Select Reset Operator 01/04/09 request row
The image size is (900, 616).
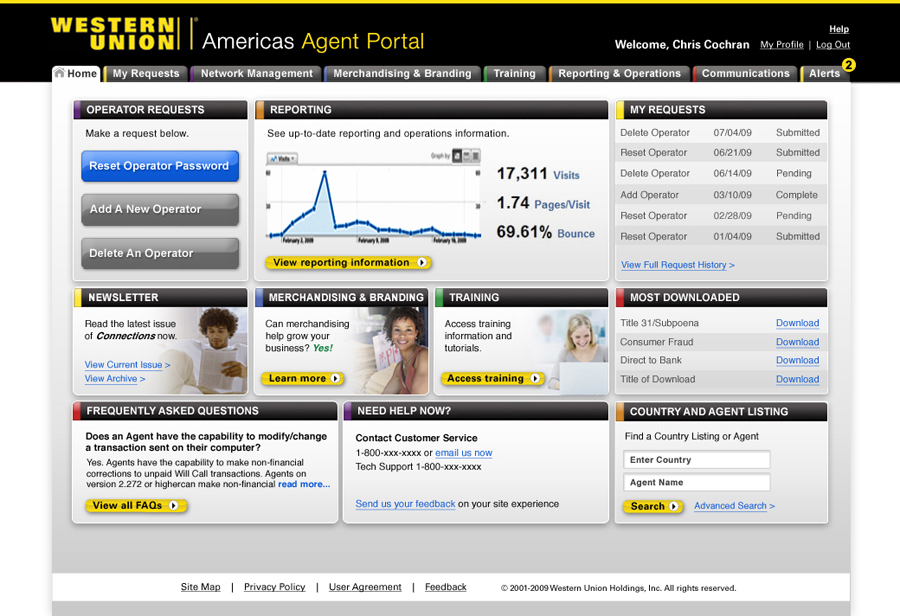[x=721, y=237]
